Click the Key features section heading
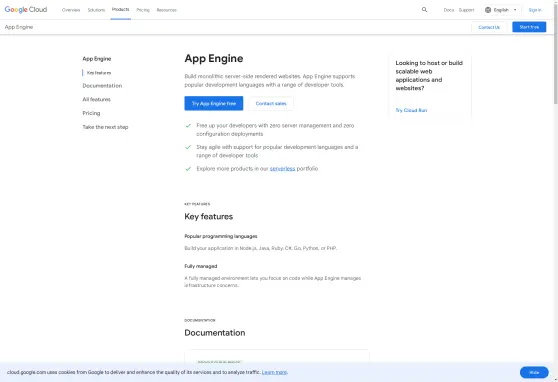Screen dimensions: 558x382 click(209, 216)
